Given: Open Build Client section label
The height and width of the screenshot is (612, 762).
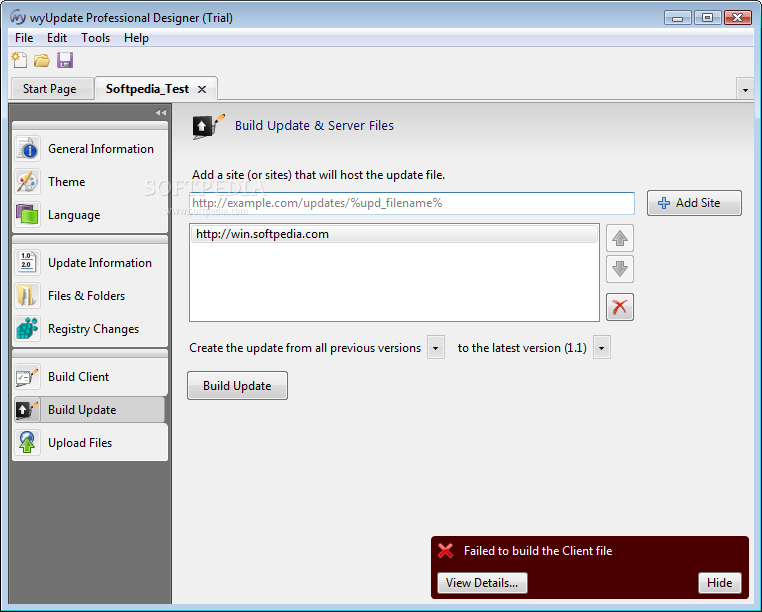Looking at the screenshot, I should pos(78,377).
